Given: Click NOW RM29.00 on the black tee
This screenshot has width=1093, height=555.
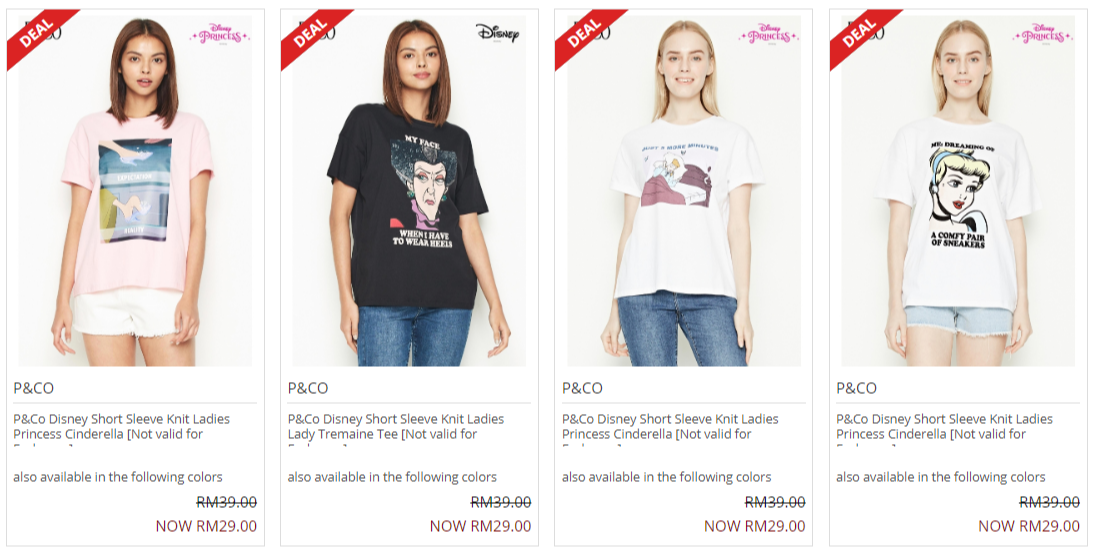Looking at the screenshot, I should coord(480,526).
